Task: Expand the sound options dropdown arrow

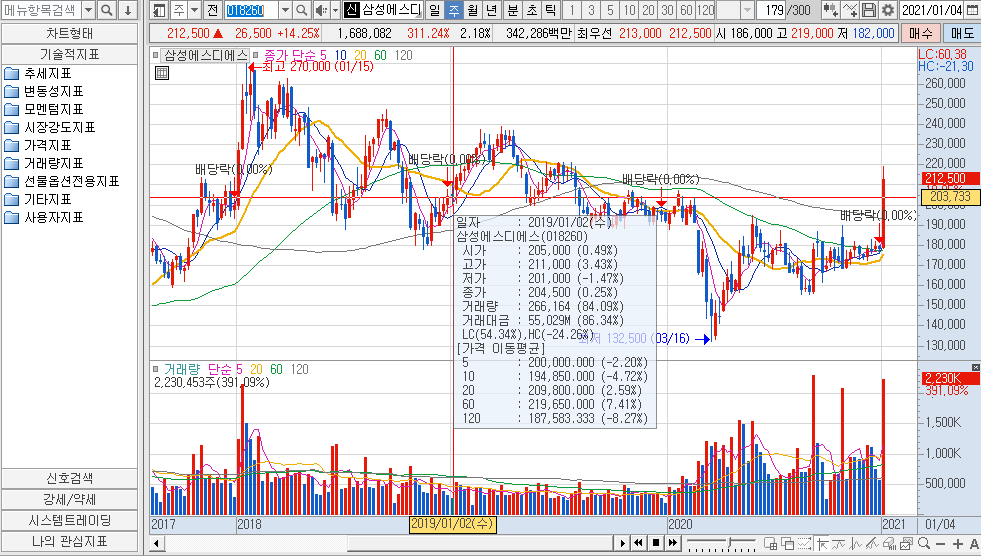Action: click(x=335, y=10)
